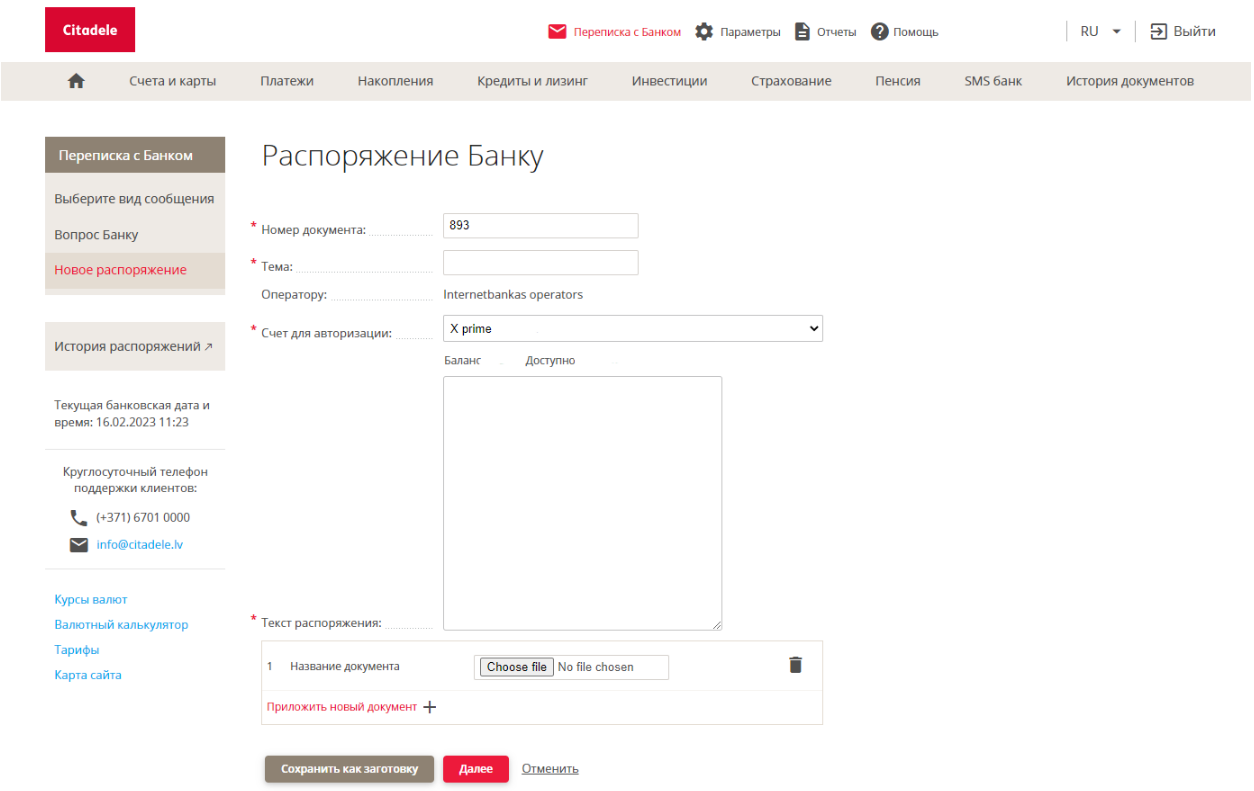
Task: Open Кредиты и лизинг menu
Action: pos(532,81)
